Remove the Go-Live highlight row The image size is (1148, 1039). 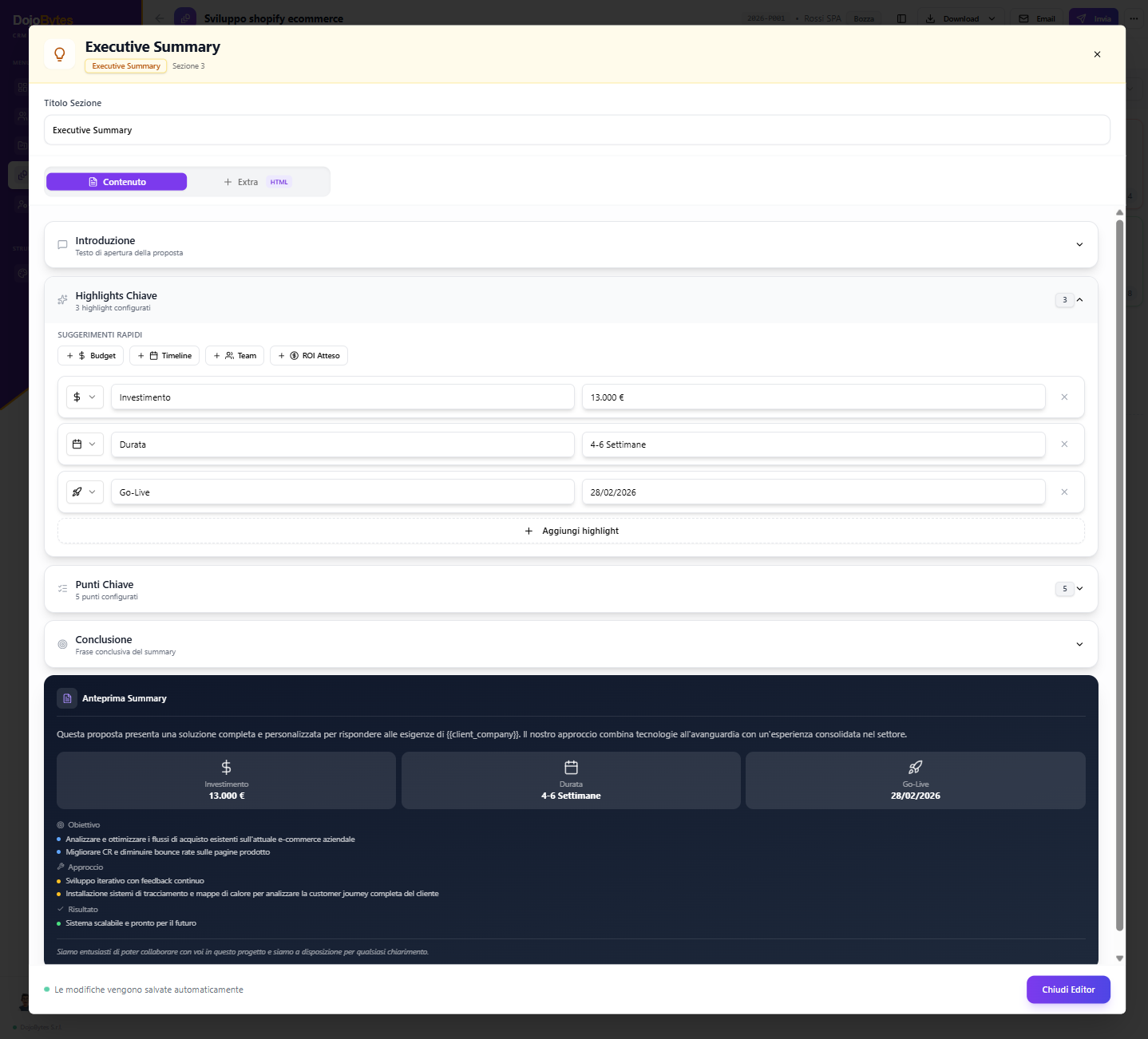[1064, 492]
